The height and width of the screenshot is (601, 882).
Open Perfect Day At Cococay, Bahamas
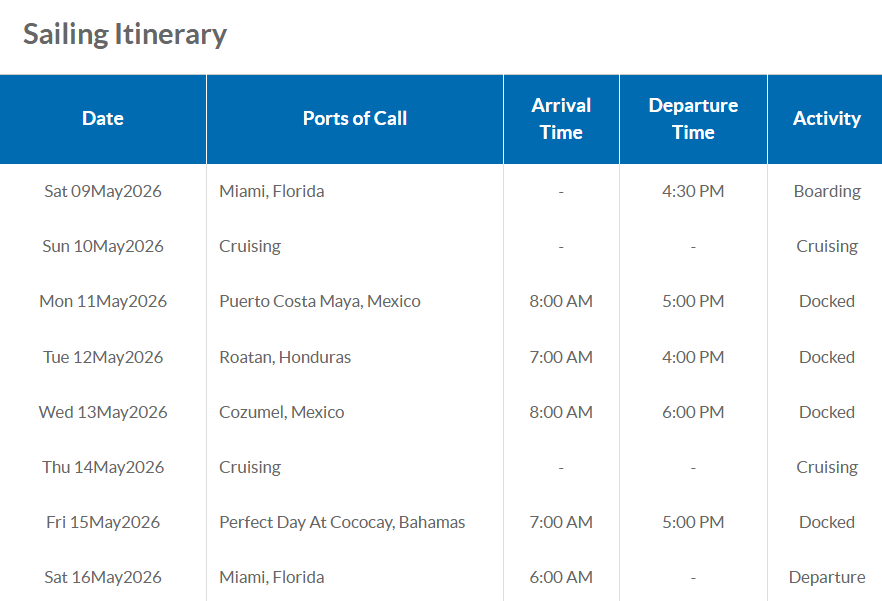(342, 522)
